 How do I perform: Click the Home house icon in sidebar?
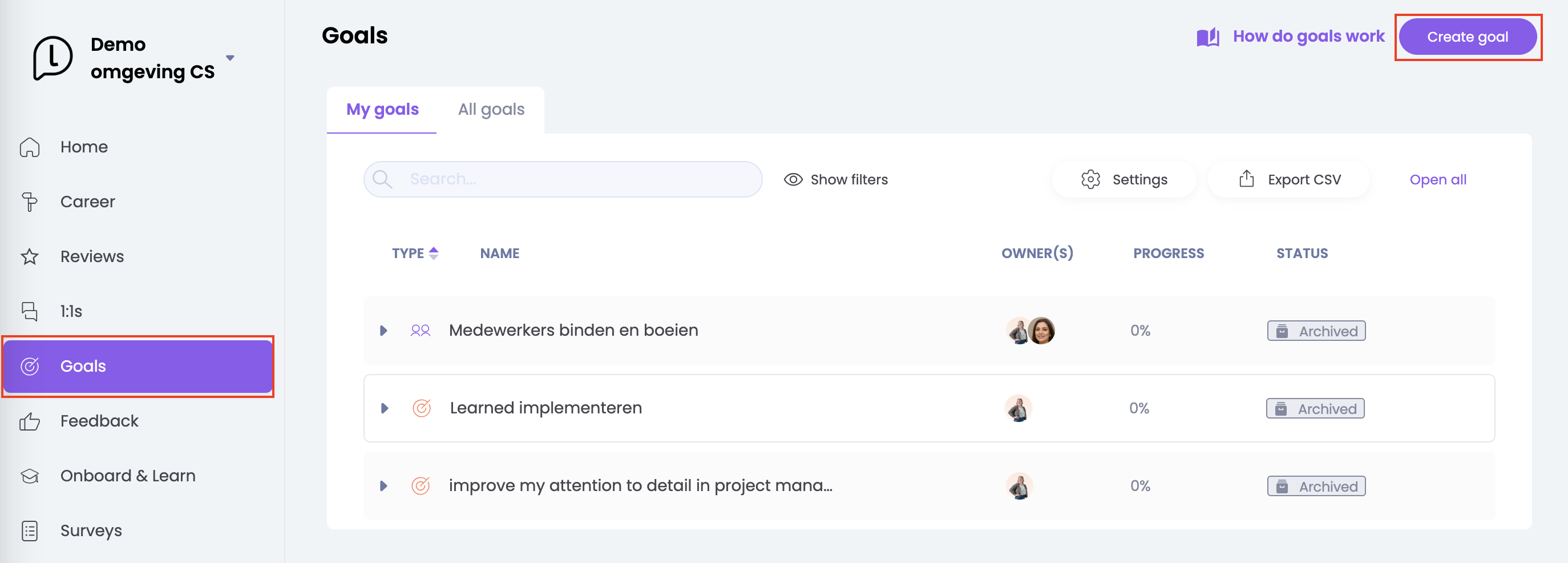tap(29, 147)
